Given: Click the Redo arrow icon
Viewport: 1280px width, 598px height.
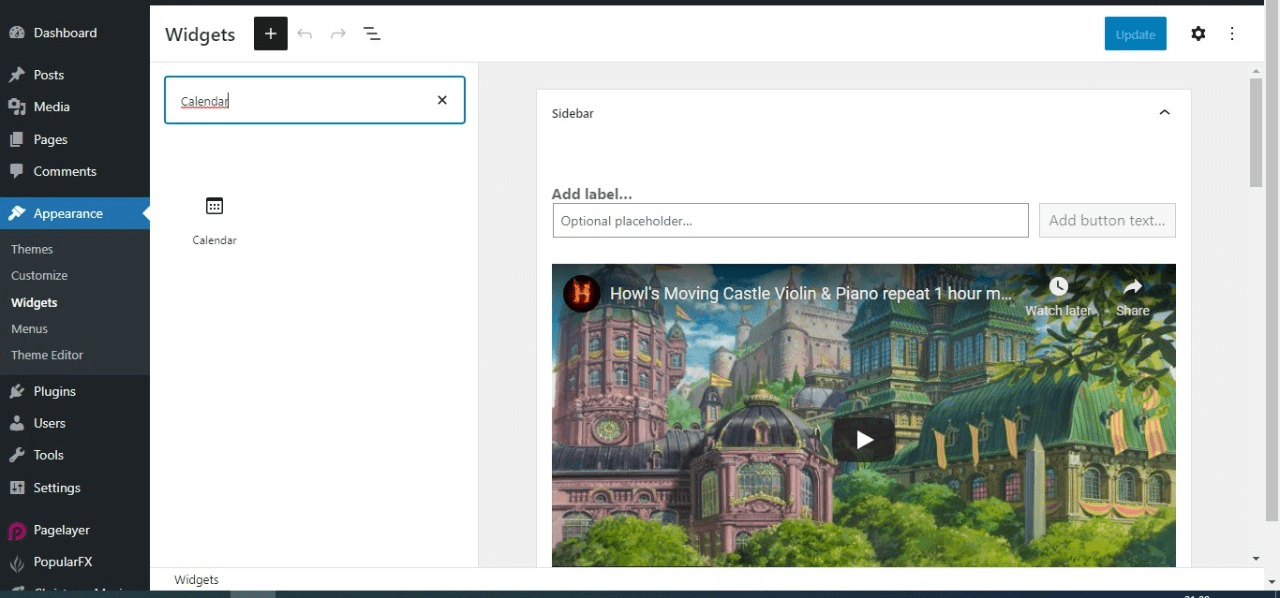Looking at the screenshot, I should click(x=338, y=33).
